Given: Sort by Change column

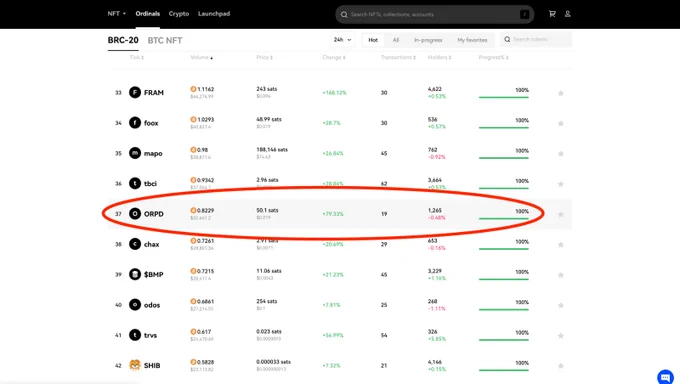Looking at the screenshot, I should coord(334,57).
